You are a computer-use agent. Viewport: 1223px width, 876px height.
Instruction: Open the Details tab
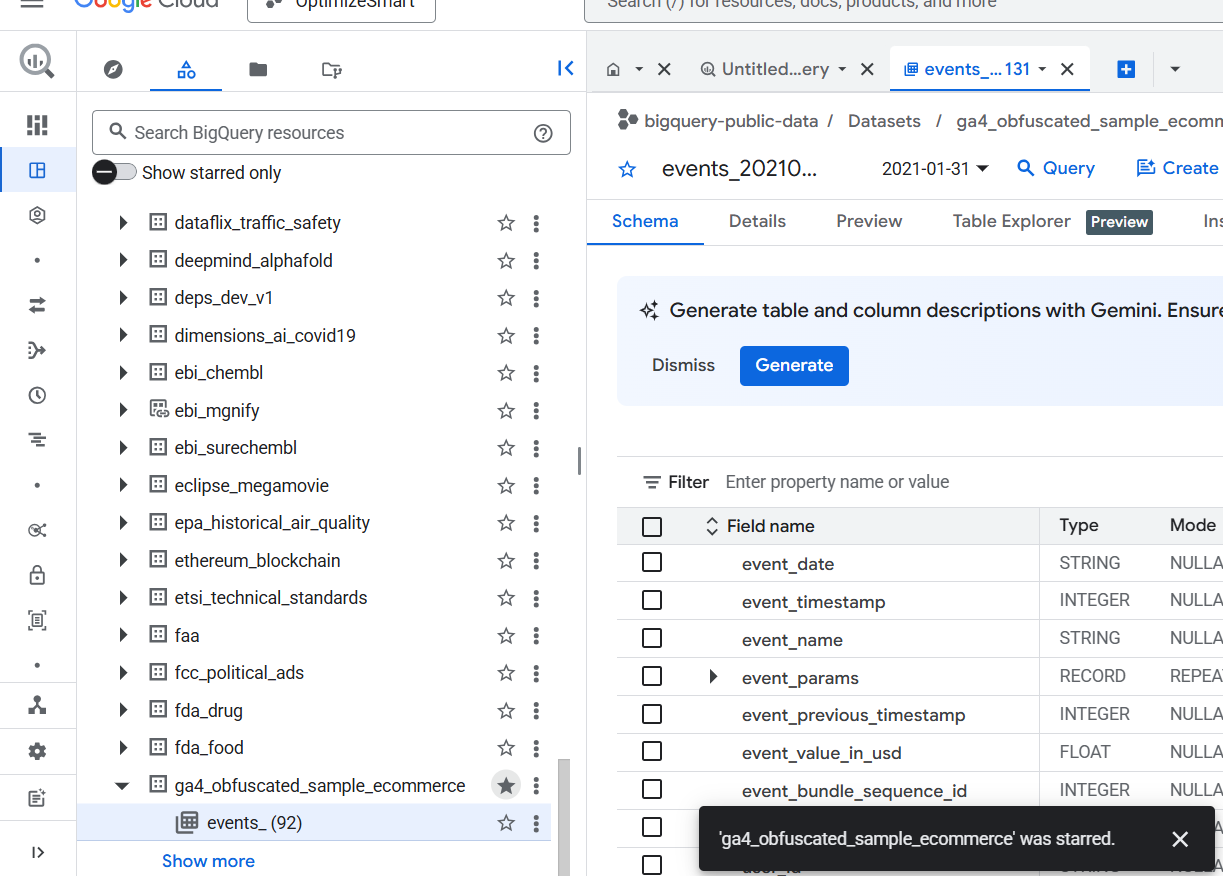click(757, 221)
